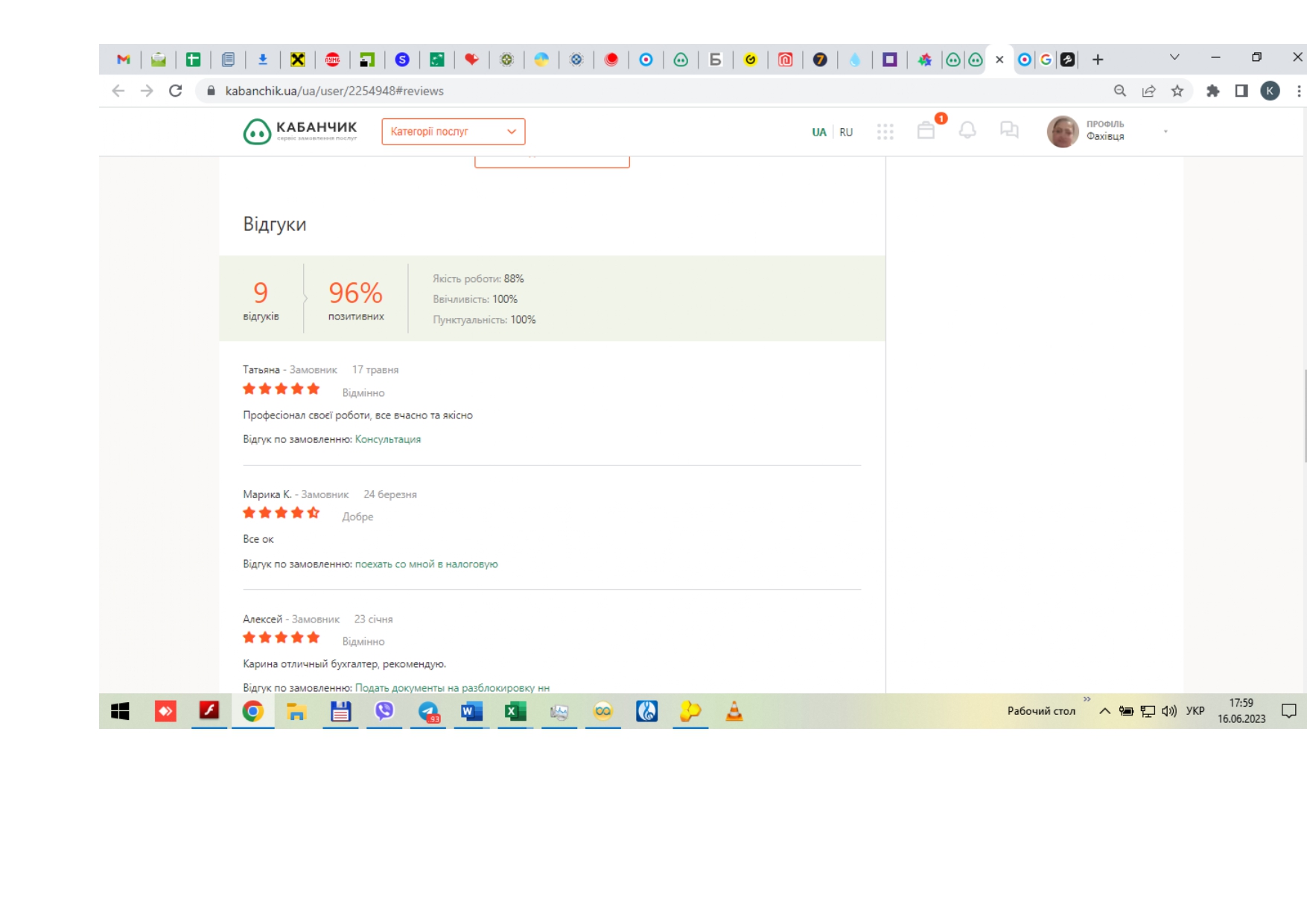Open a new browser tab

pos(1098,60)
